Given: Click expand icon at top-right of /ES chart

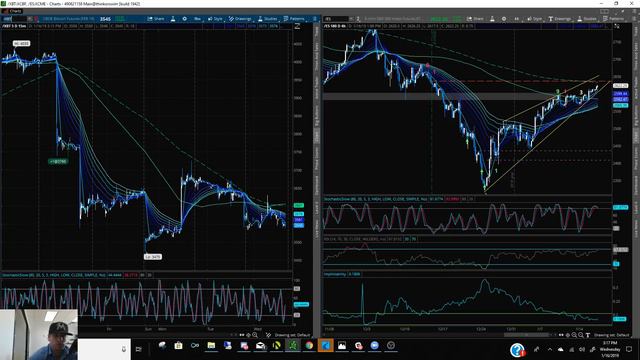Looking at the screenshot, I should click(x=616, y=26).
